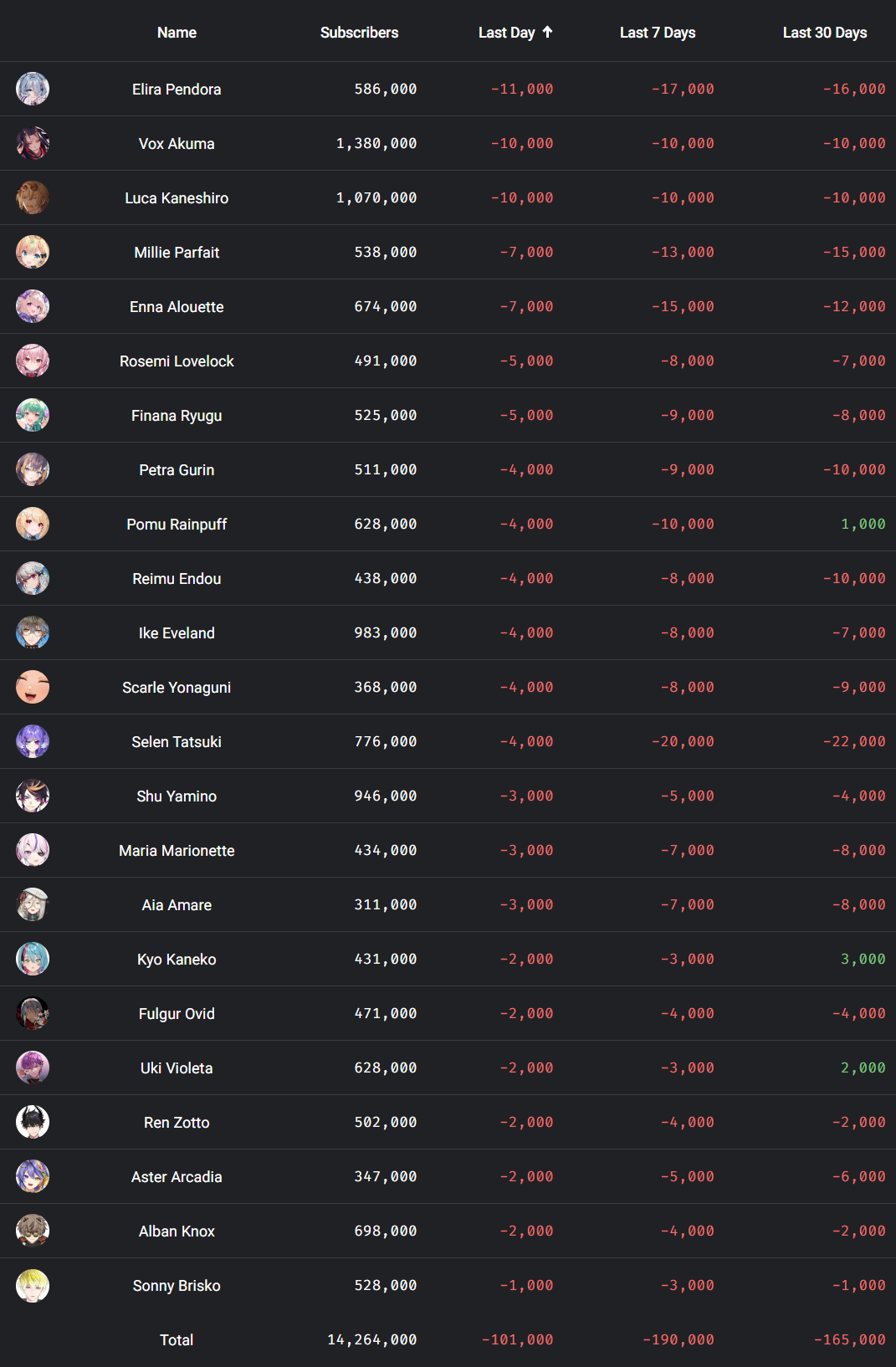Click Ike Eveland's name
This screenshot has width=896, height=1367.
[177, 632]
